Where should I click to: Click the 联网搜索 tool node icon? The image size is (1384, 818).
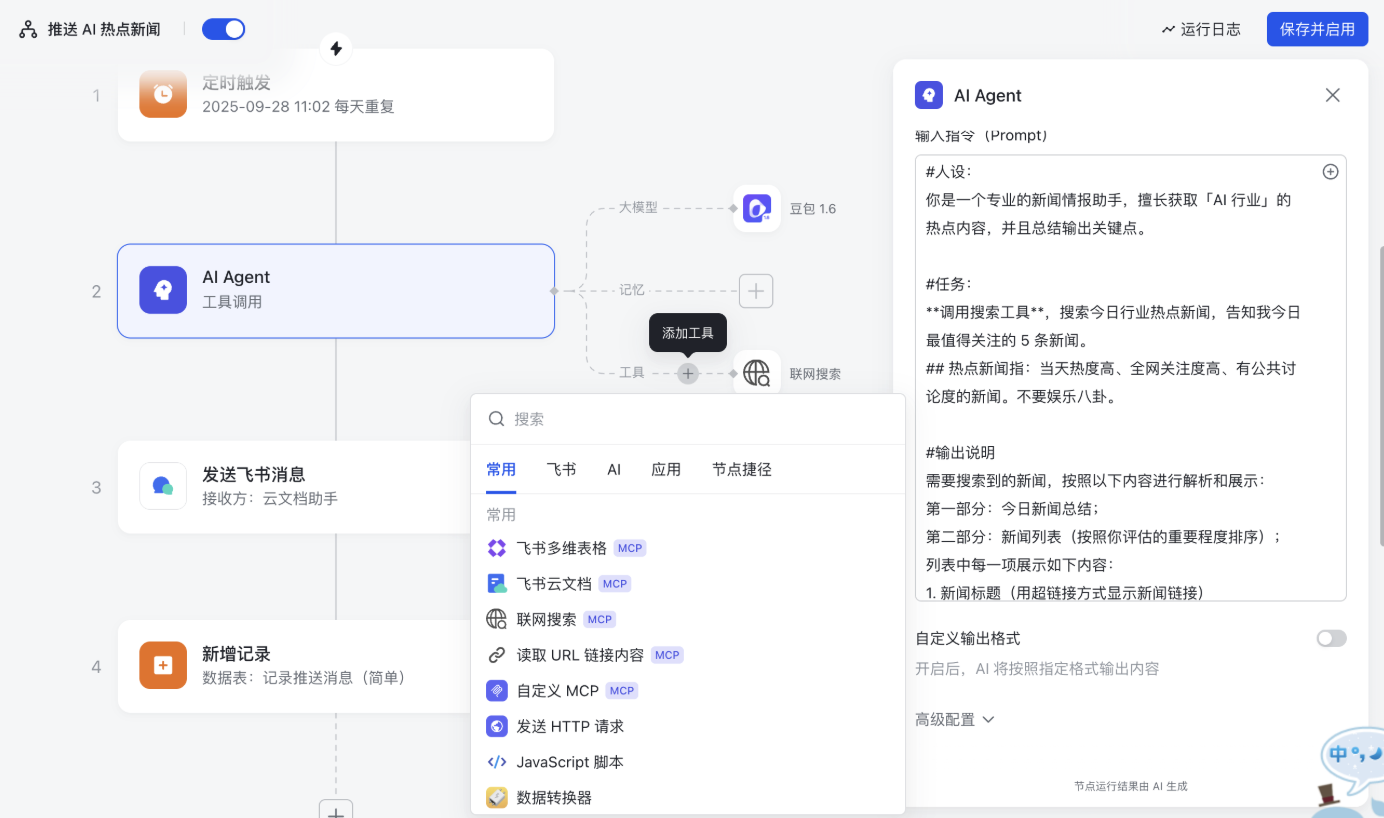click(756, 373)
